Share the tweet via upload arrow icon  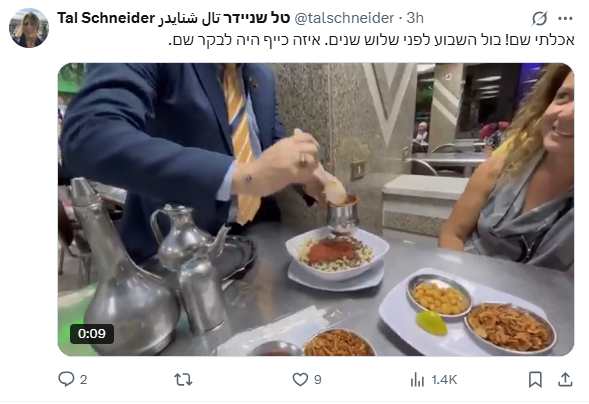click(x=565, y=380)
